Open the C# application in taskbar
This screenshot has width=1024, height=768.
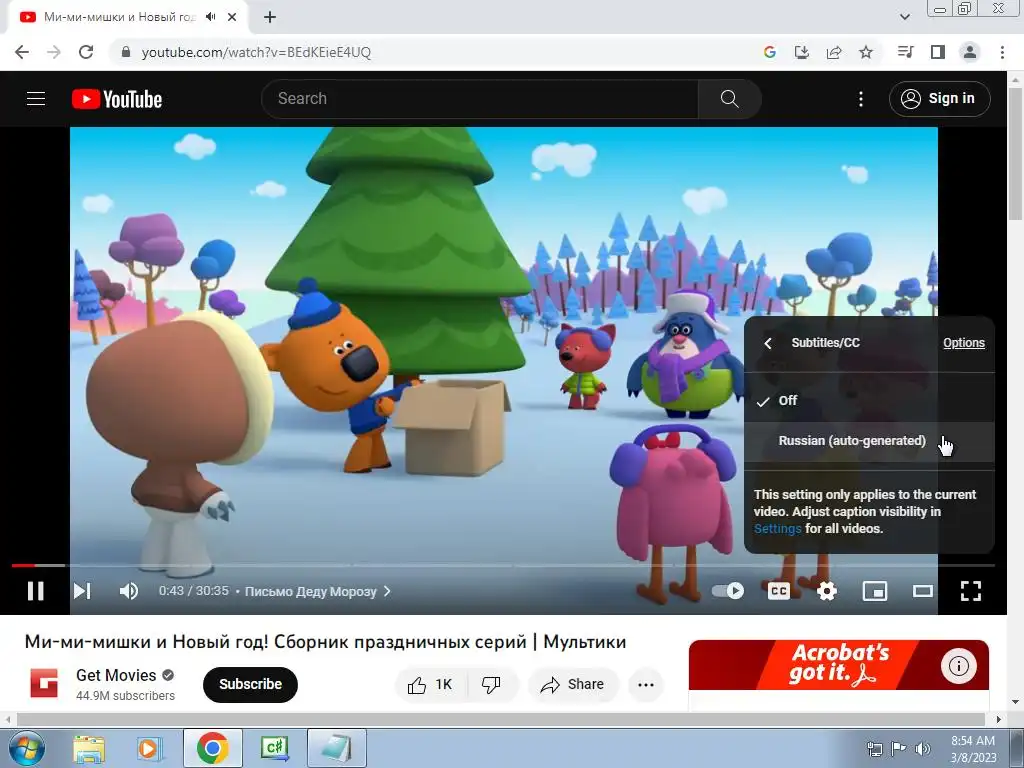pos(274,748)
